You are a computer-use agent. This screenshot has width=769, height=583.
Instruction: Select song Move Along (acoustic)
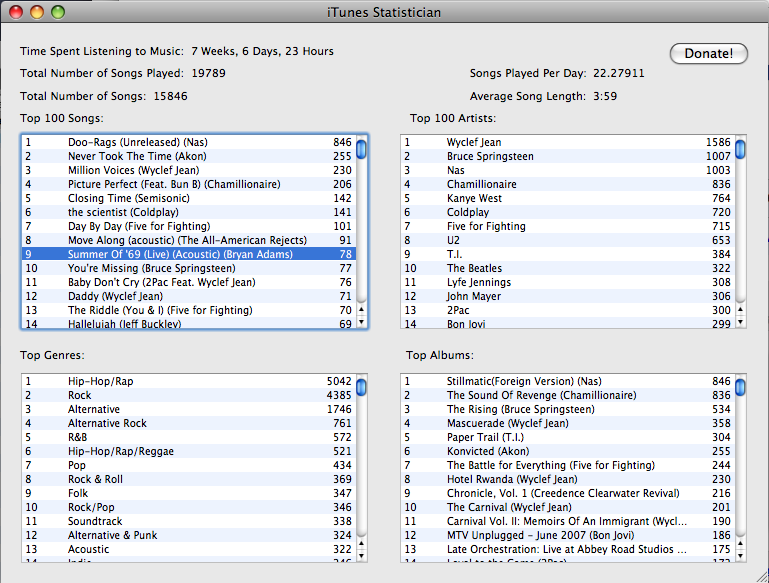coord(189,240)
